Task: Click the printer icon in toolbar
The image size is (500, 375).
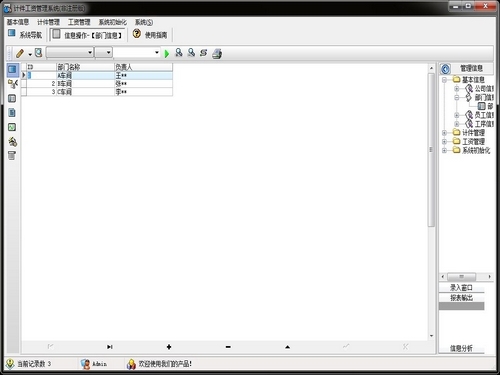Action: (217, 53)
